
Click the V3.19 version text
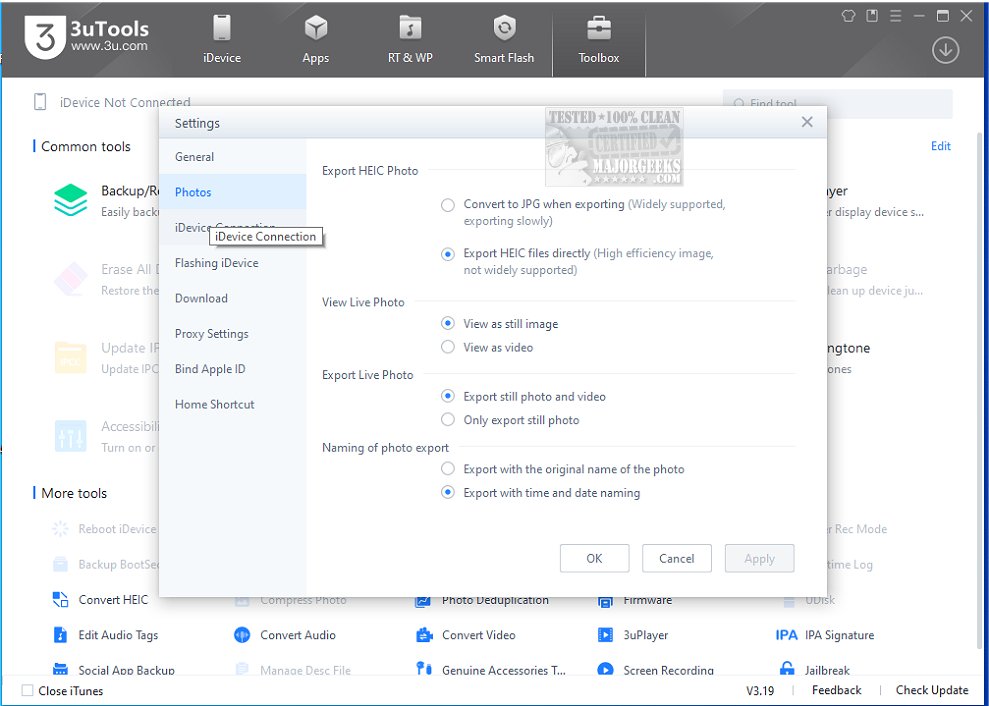click(x=760, y=690)
